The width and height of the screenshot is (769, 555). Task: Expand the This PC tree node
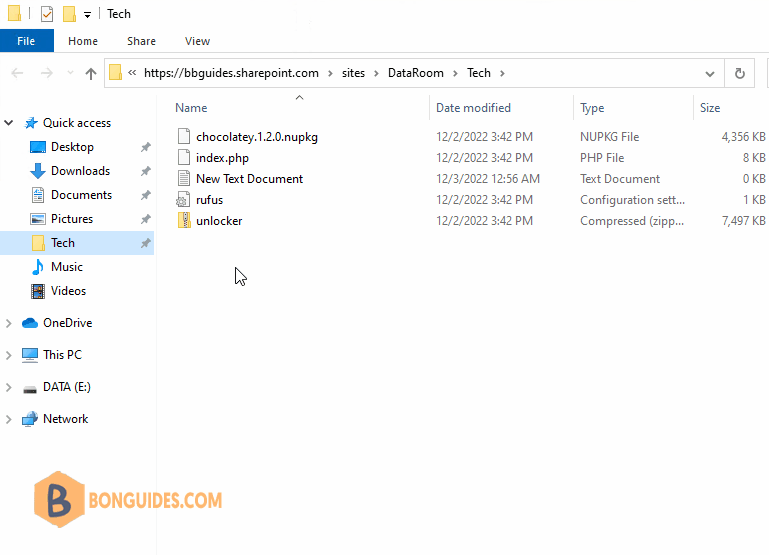tap(8, 355)
